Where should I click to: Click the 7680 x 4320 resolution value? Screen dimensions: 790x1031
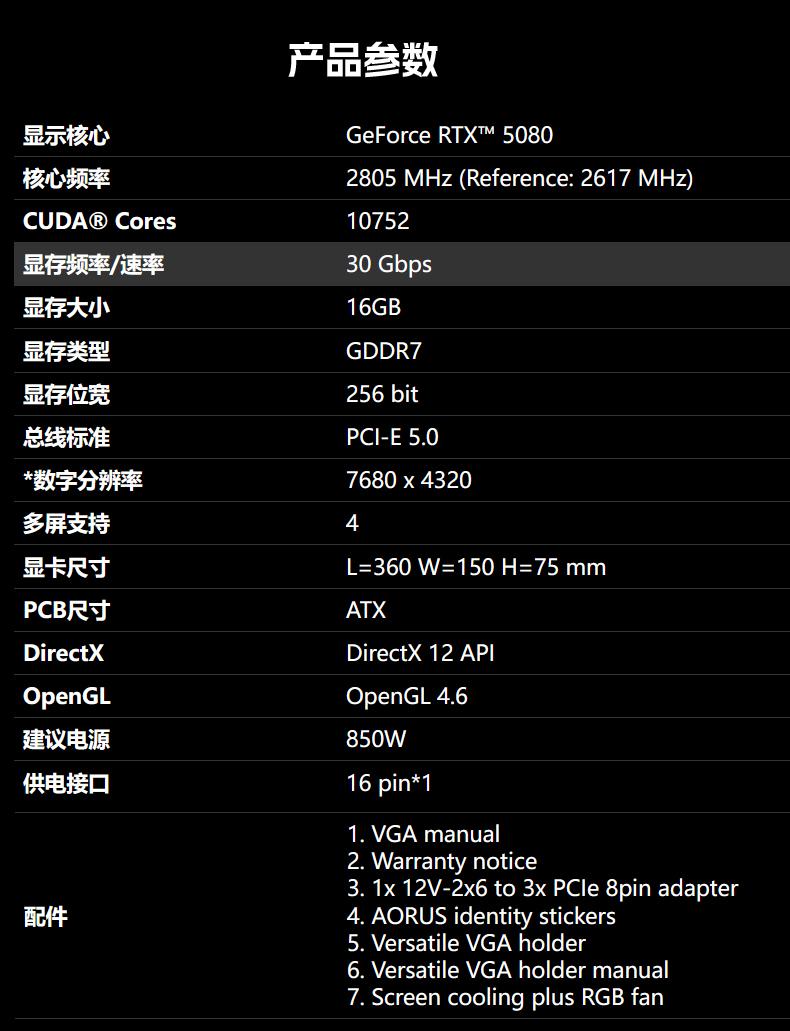(408, 481)
